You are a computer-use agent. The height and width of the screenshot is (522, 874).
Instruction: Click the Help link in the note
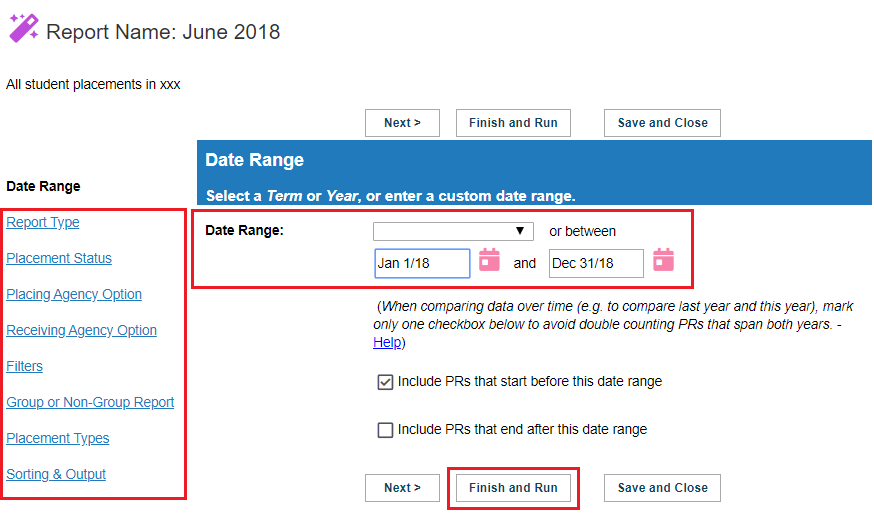[x=387, y=342]
